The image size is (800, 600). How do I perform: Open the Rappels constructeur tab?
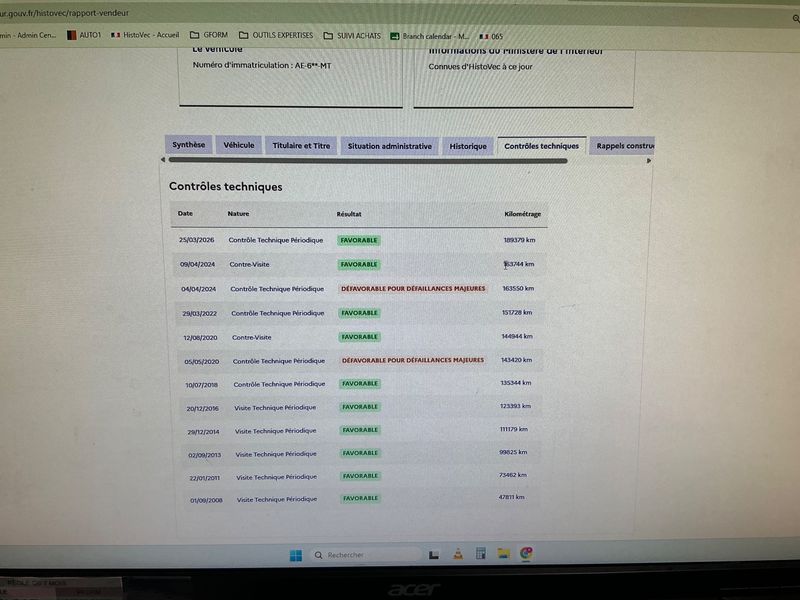tap(622, 146)
